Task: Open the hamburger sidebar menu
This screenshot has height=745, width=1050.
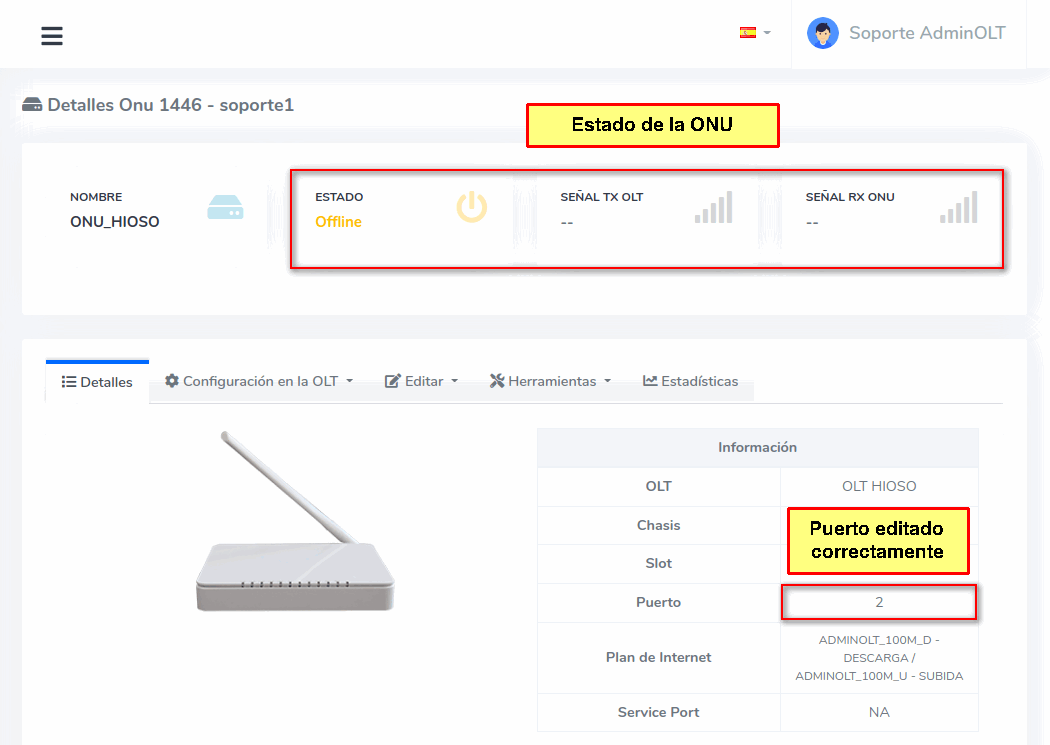Action: point(52,36)
